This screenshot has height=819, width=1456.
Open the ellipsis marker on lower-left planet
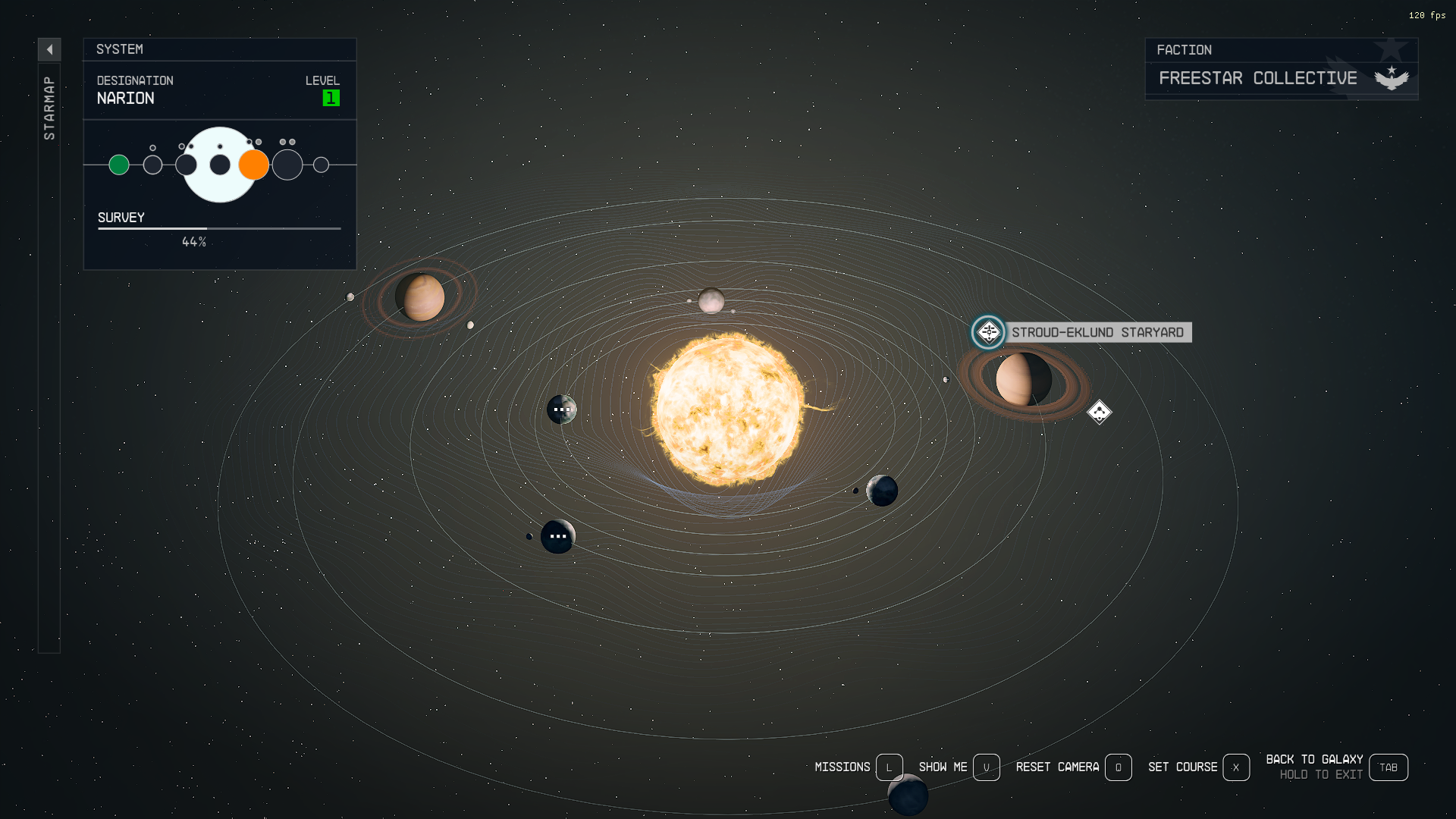click(x=558, y=536)
